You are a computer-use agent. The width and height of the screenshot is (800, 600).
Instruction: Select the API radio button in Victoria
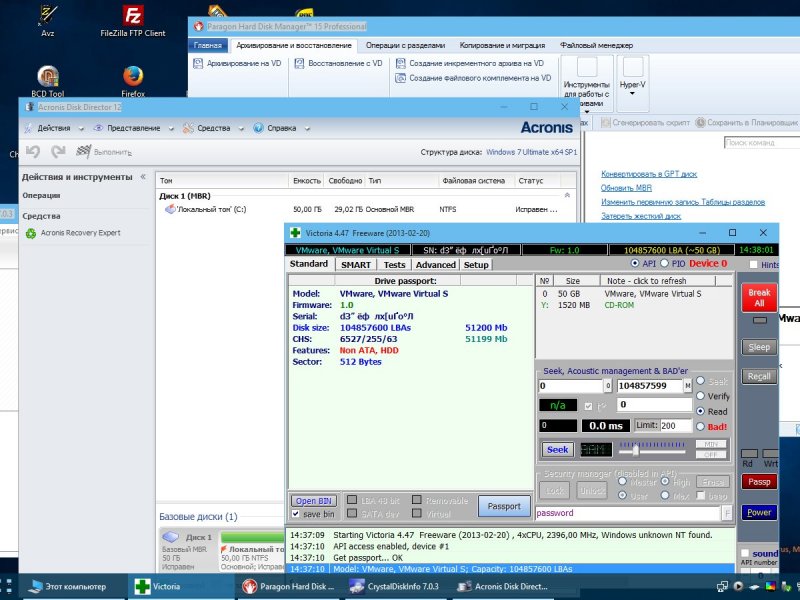(635, 264)
